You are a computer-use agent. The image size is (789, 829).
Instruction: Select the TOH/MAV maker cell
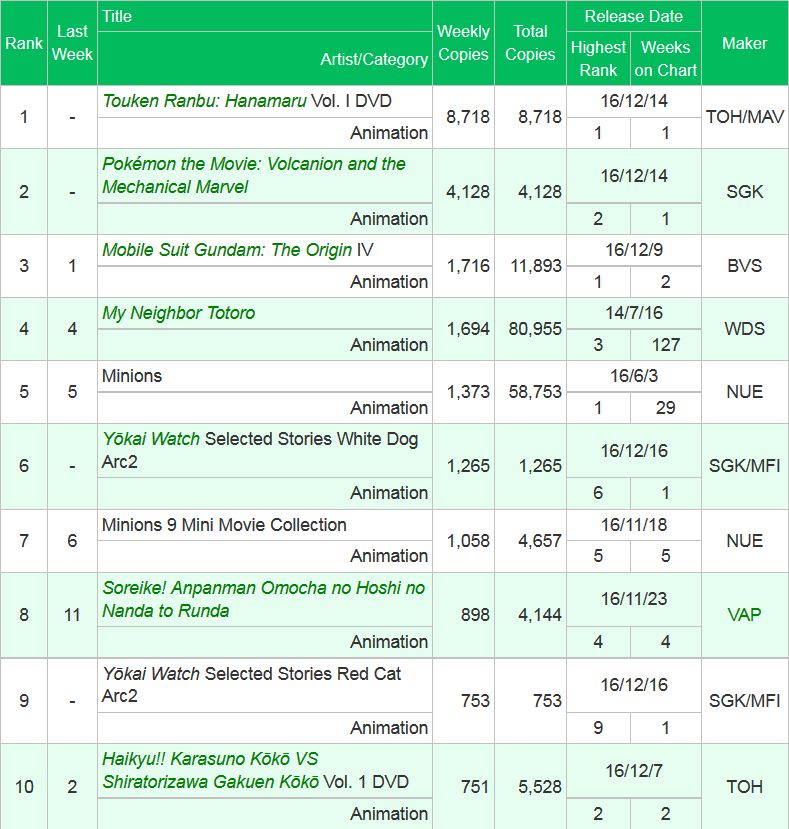(744, 117)
